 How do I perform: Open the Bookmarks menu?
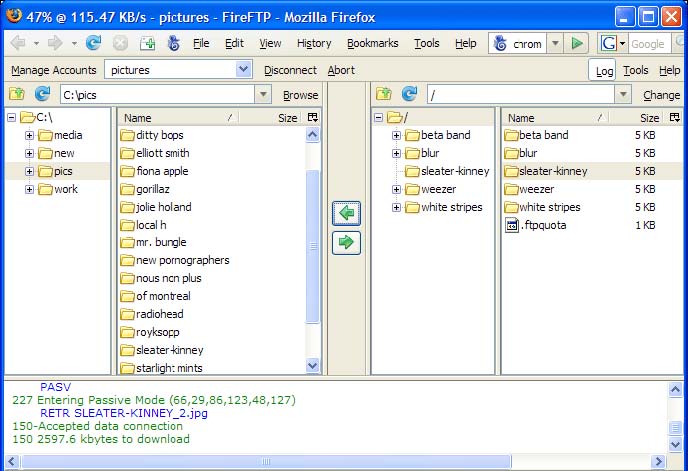tap(373, 43)
